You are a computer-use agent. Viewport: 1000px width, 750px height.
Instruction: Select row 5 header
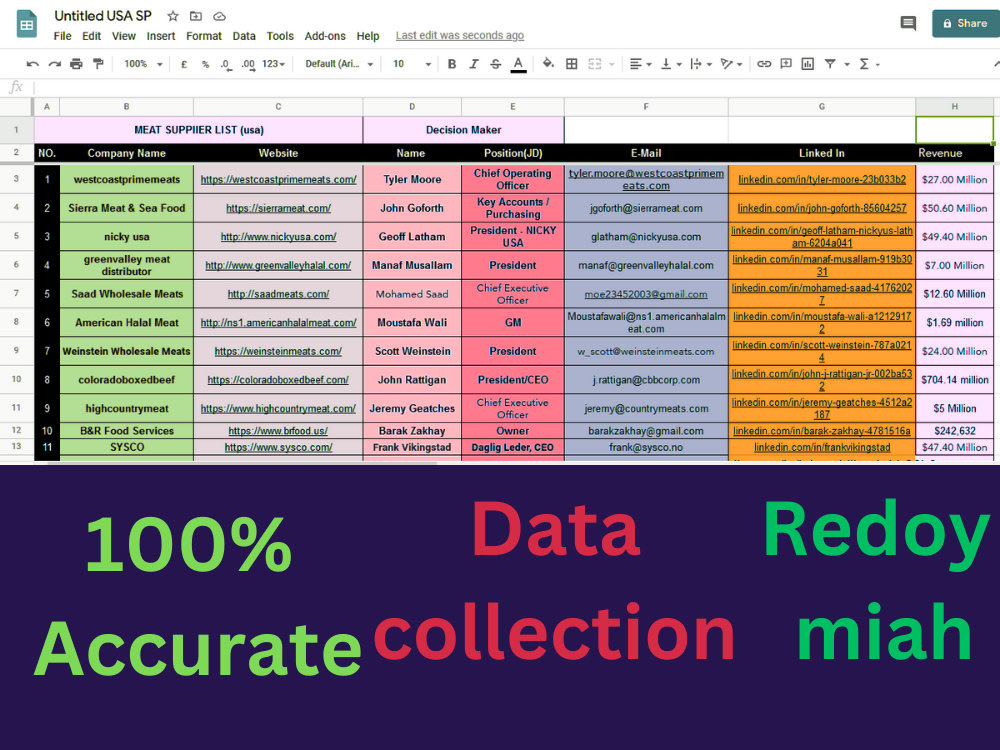pos(17,236)
